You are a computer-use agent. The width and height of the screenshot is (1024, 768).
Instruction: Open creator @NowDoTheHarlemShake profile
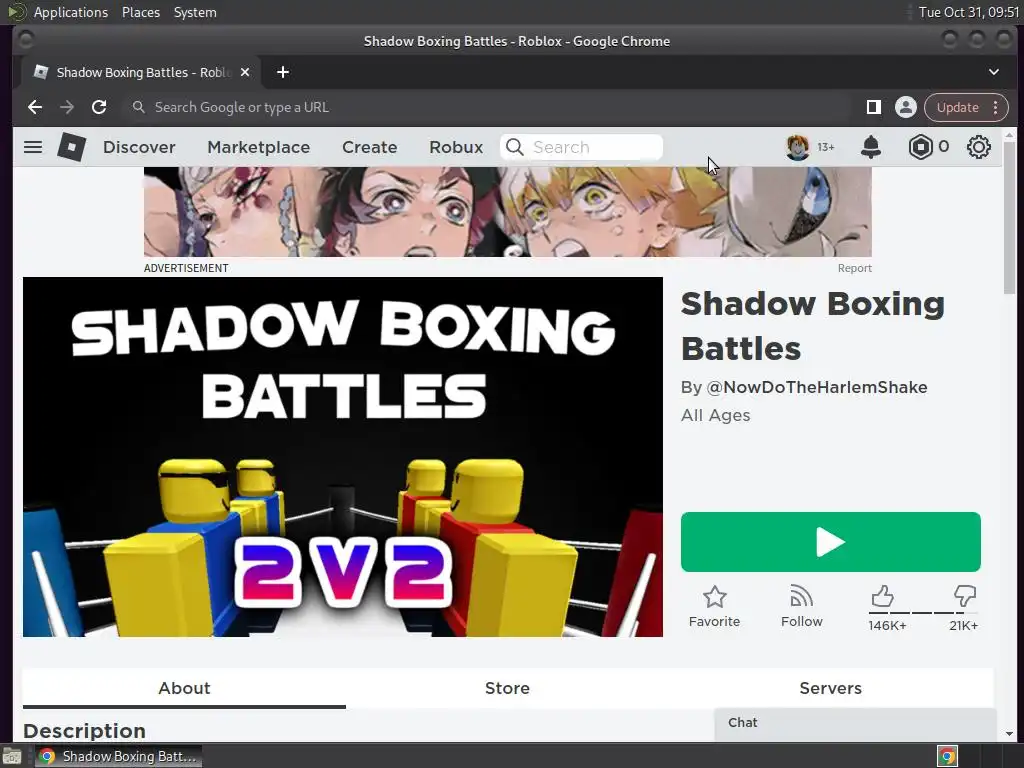816,387
